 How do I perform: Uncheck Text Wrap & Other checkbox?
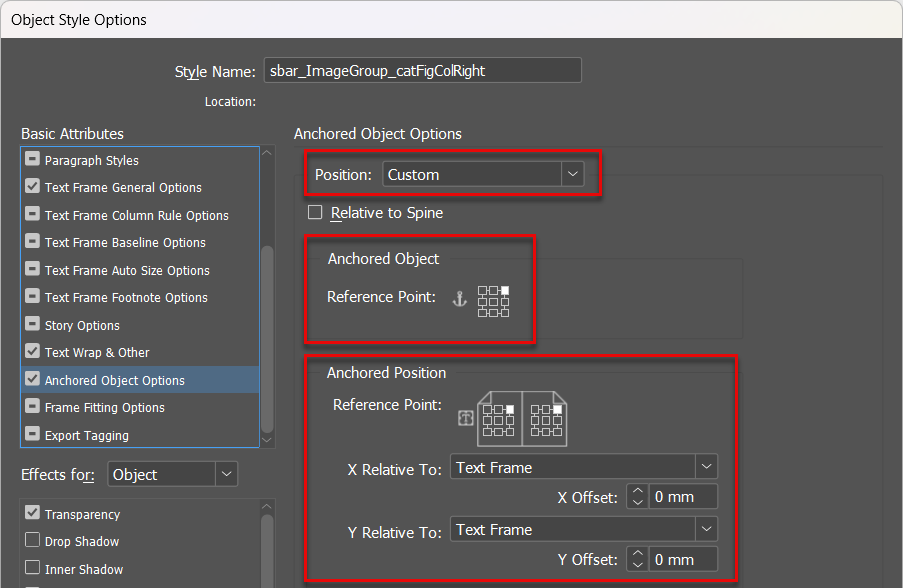(x=33, y=351)
